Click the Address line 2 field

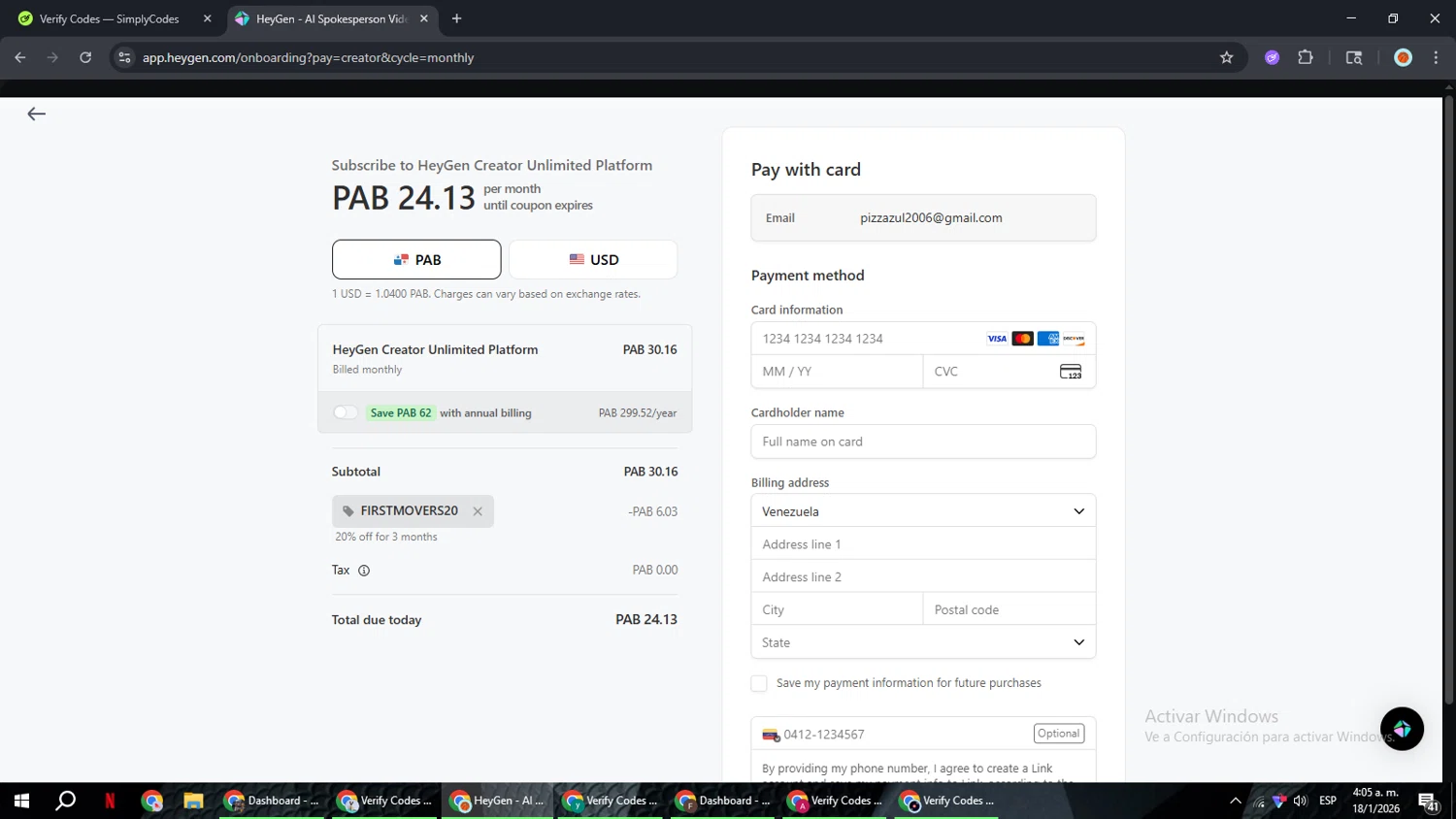pos(923,577)
